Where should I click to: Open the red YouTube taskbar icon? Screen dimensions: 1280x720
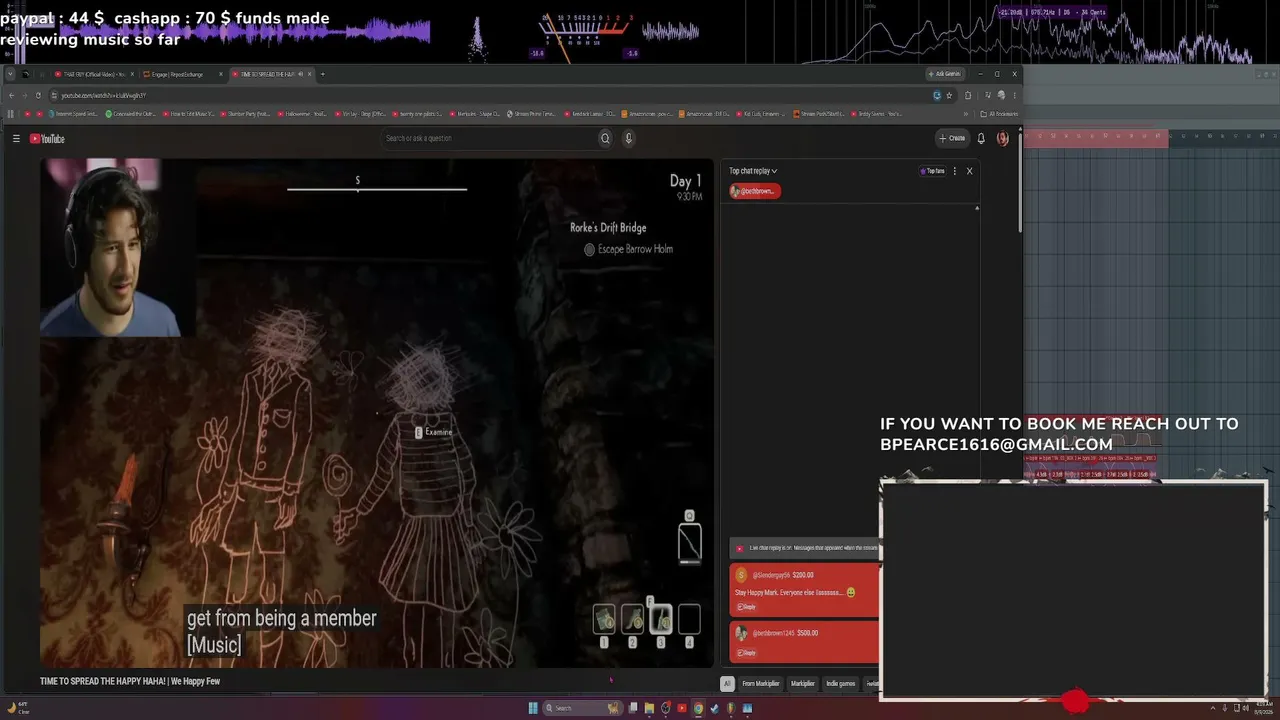(682, 708)
